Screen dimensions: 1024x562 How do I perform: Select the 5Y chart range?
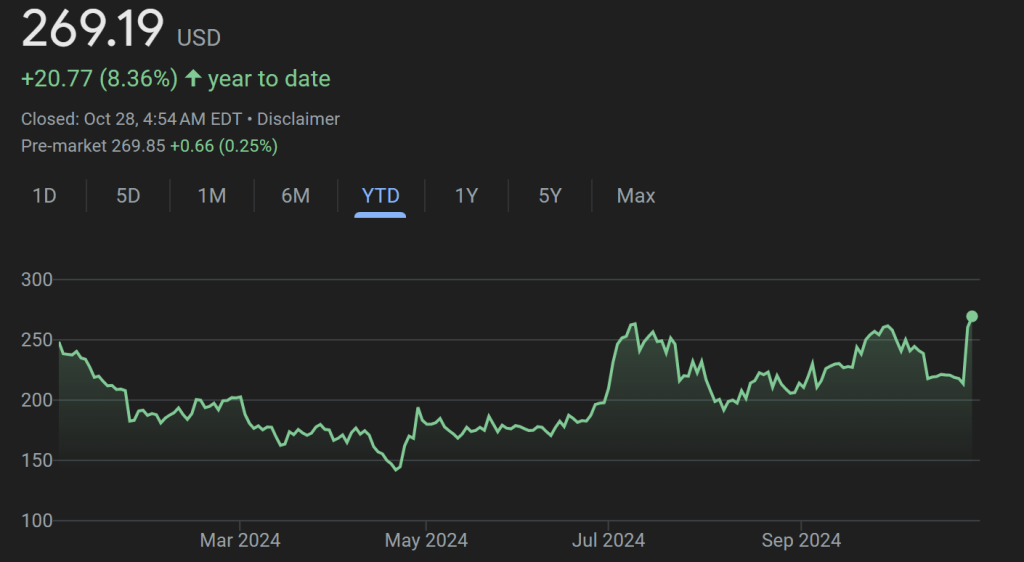pyautogui.click(x=550, y=196)
